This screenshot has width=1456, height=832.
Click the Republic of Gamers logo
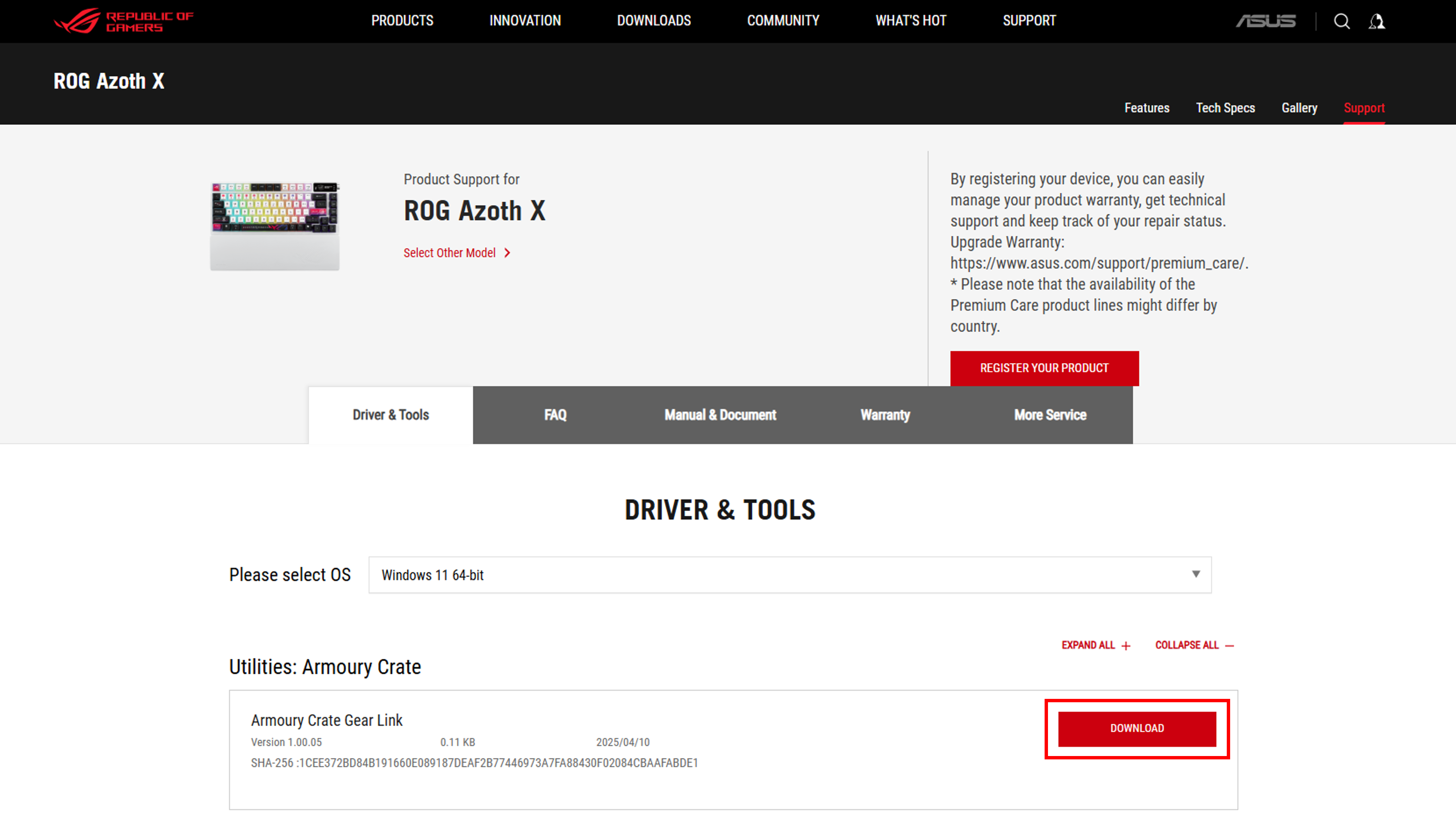click(x=123, y=21)
